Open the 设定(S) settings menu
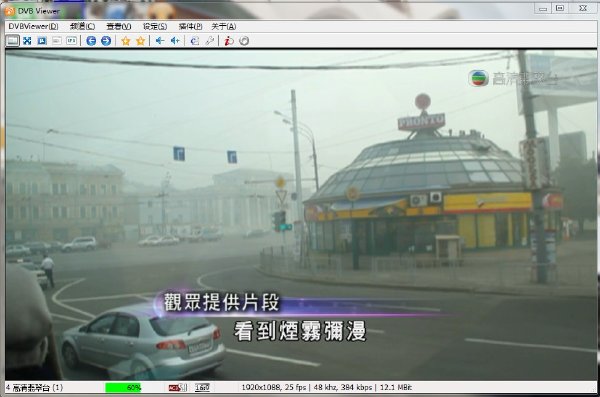The image size is (600, 397). (155, 26)
